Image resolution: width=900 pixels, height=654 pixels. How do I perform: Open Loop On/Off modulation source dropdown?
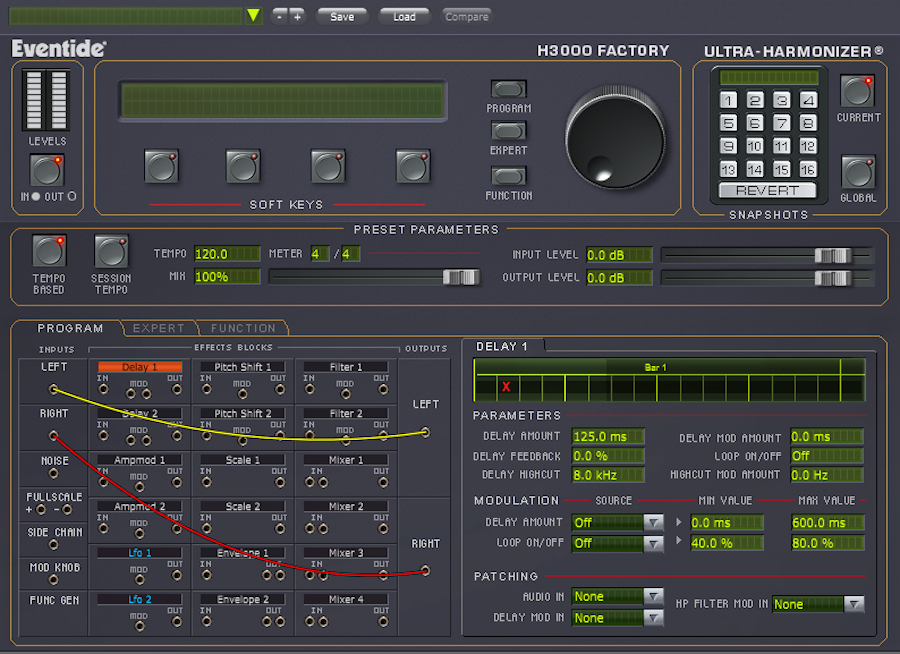[x=653, y=543]
